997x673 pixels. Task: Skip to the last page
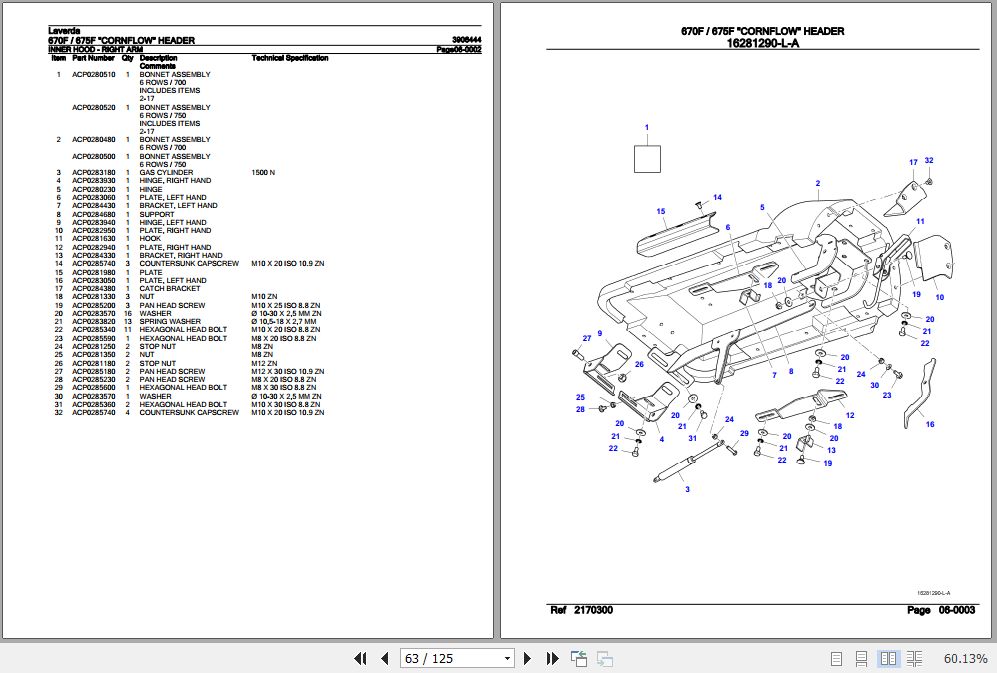[x=551, y=659]
